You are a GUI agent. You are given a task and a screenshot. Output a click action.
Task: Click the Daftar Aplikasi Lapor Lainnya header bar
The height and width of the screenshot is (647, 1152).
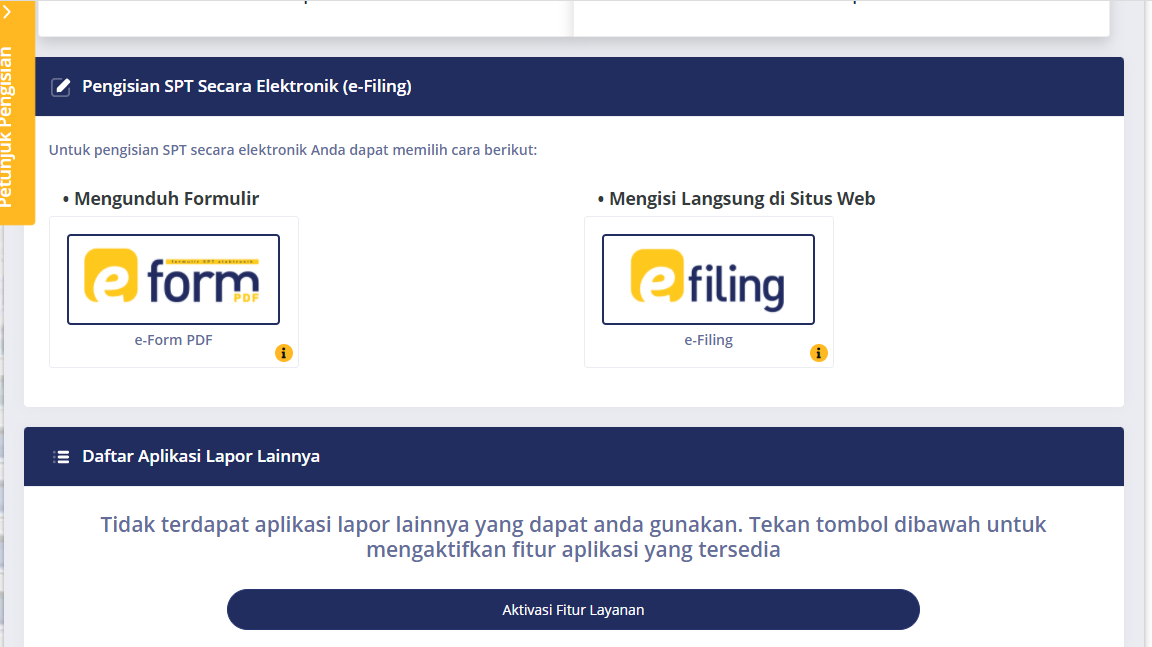tap(573, 456)
